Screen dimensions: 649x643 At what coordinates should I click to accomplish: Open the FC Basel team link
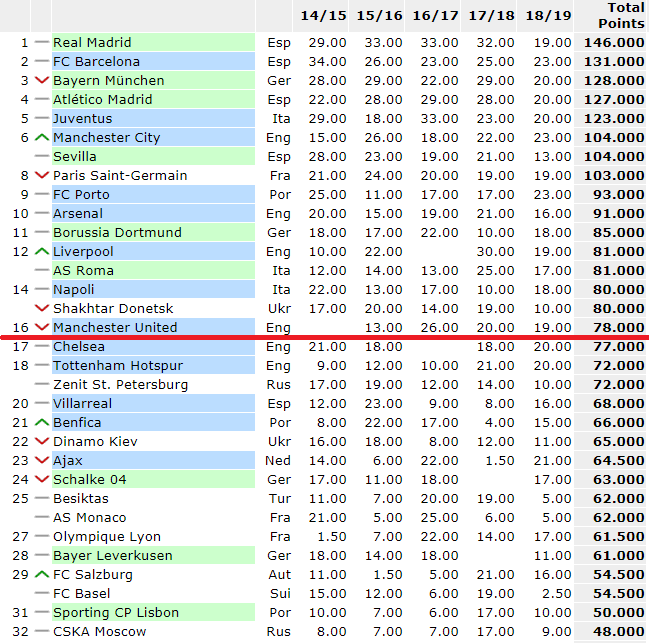82,593
